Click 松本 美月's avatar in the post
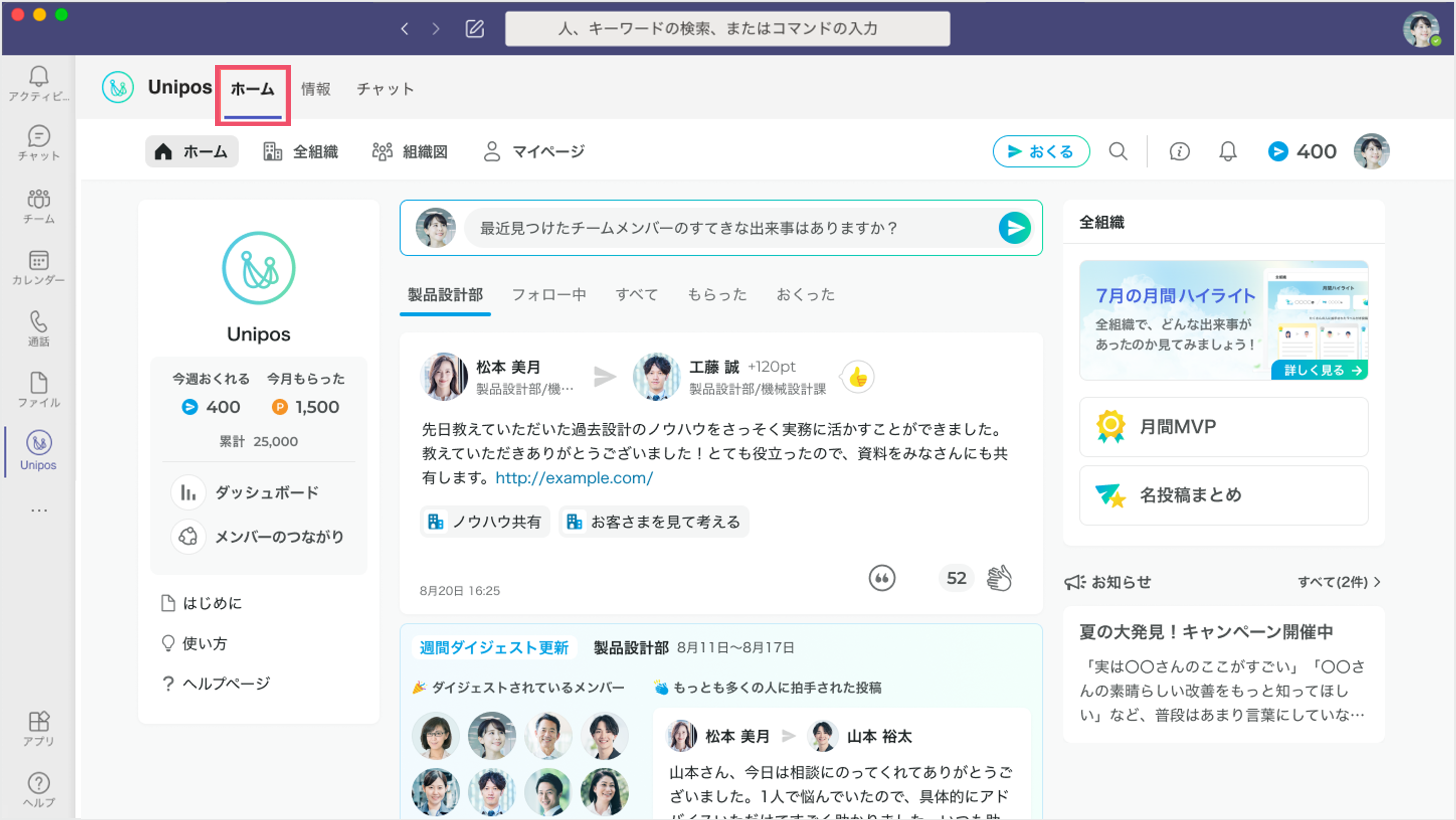1456x820 pixels. coord(444,376)
